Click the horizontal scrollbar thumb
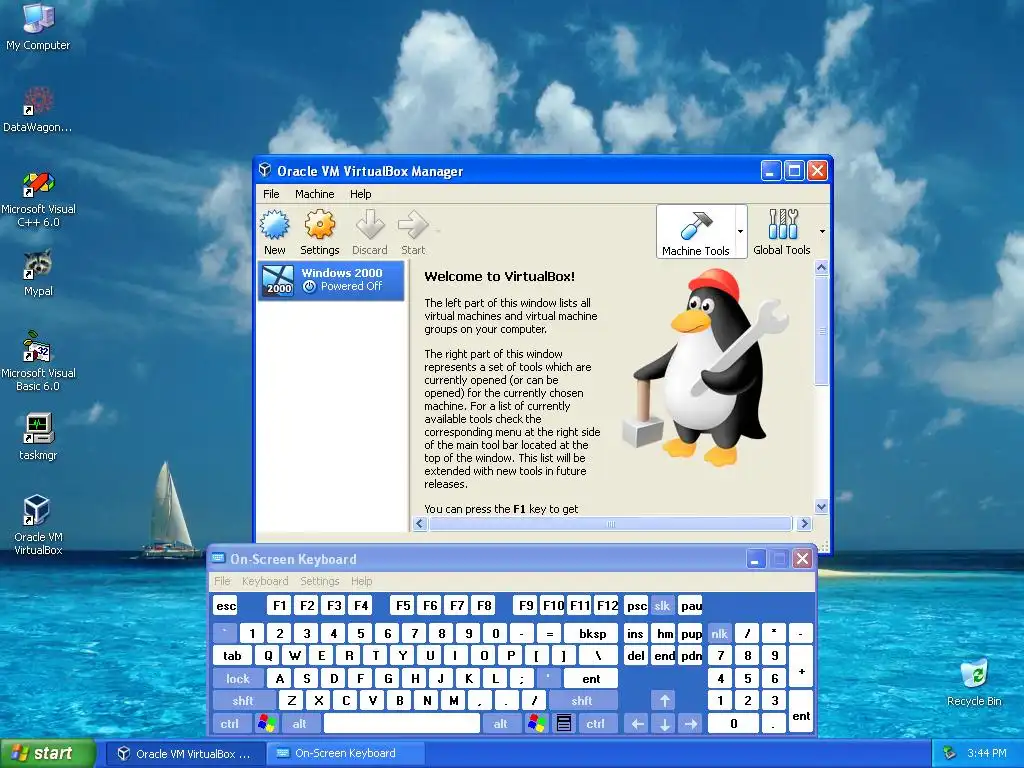This screenshot has height=768, width=1024. [610, 524]
